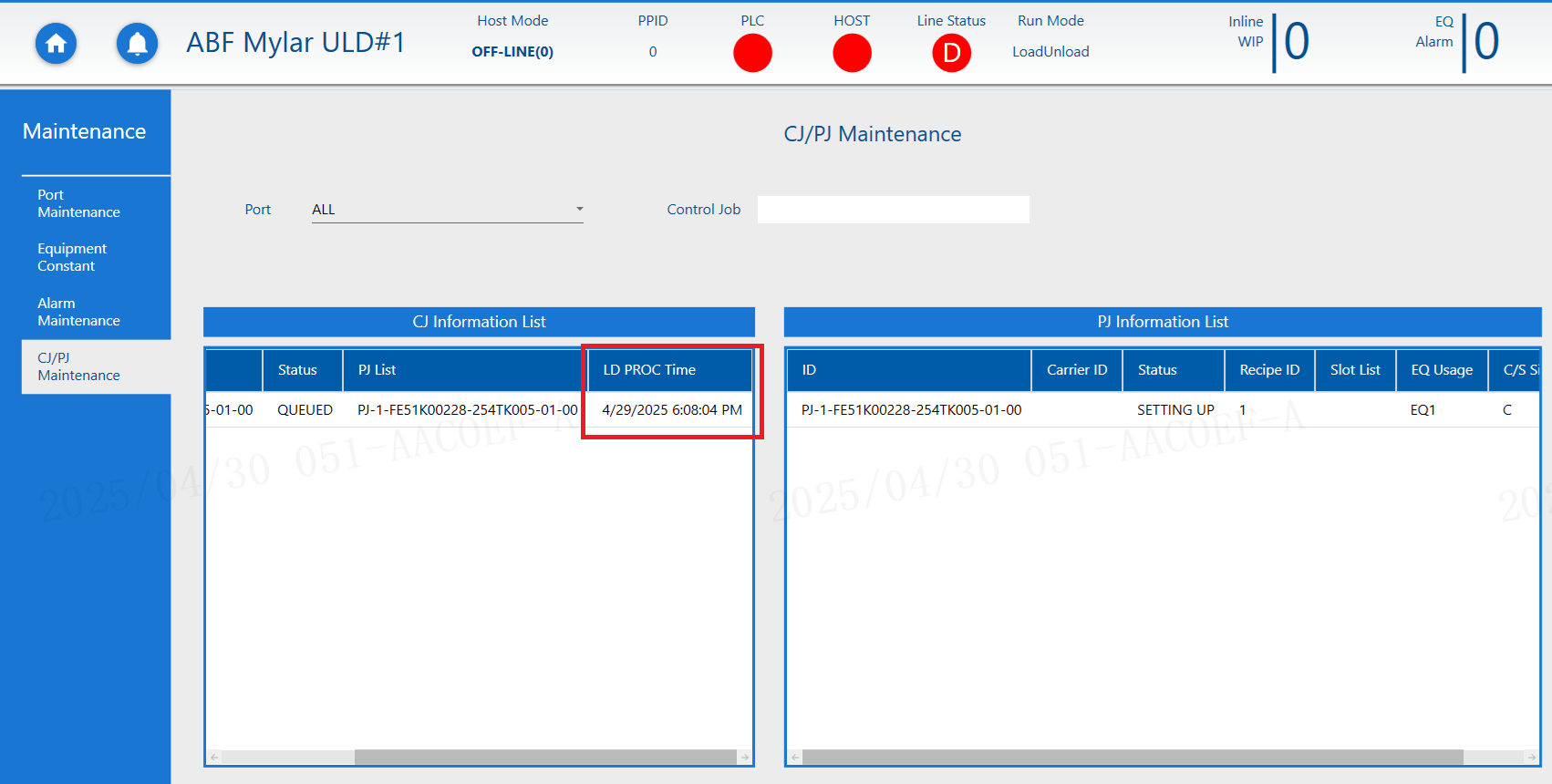Click the red PLC status indicator
The image size is (1552, 784).
pos(752,53)
